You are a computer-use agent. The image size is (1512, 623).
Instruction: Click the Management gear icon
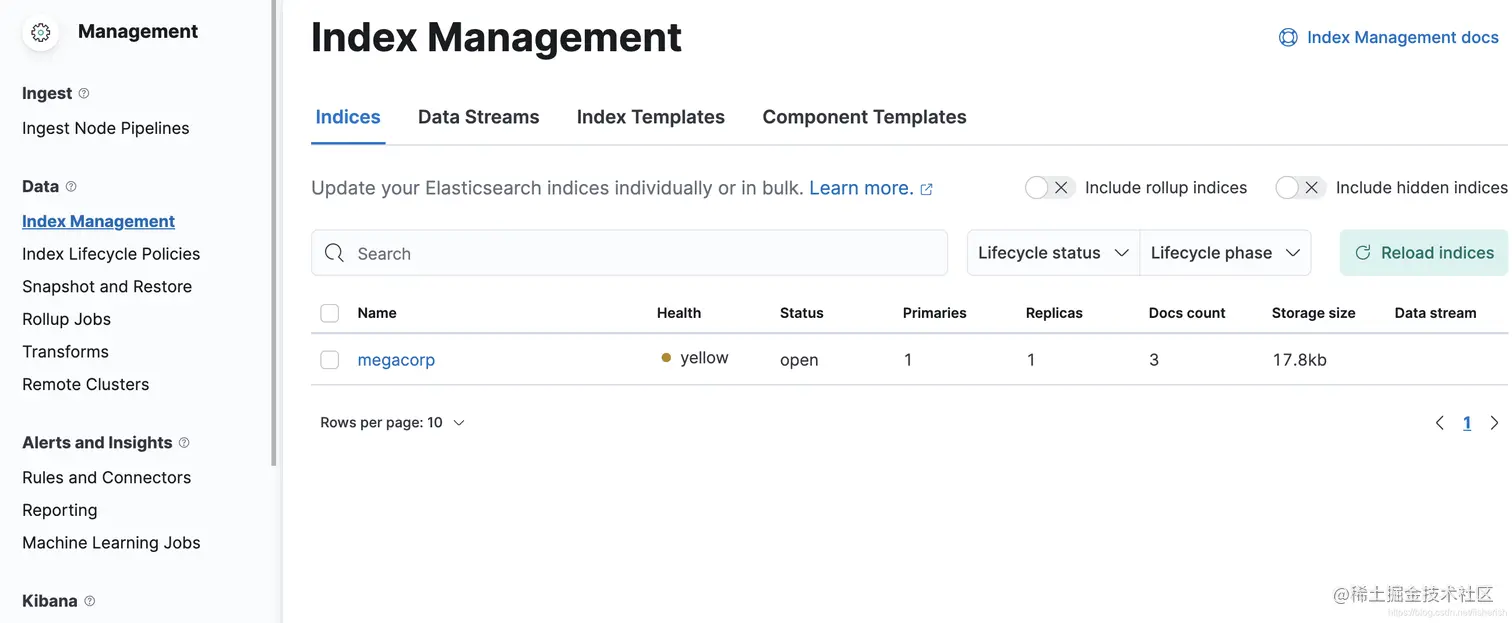(41, 33)
